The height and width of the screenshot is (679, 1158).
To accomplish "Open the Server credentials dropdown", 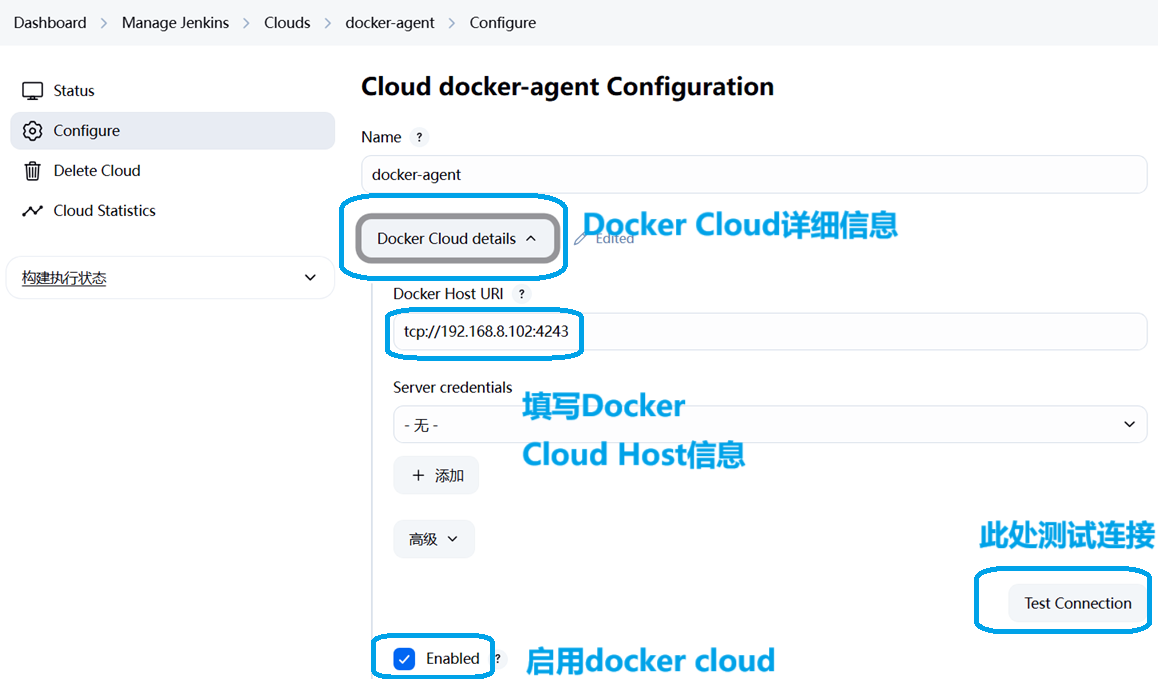I will tap(770, 424).
